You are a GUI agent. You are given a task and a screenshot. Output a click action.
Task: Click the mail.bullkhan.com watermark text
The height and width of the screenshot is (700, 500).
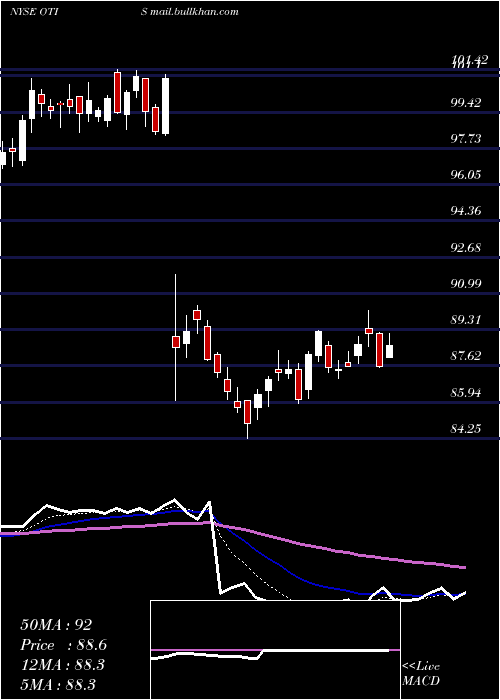[194, 12]
